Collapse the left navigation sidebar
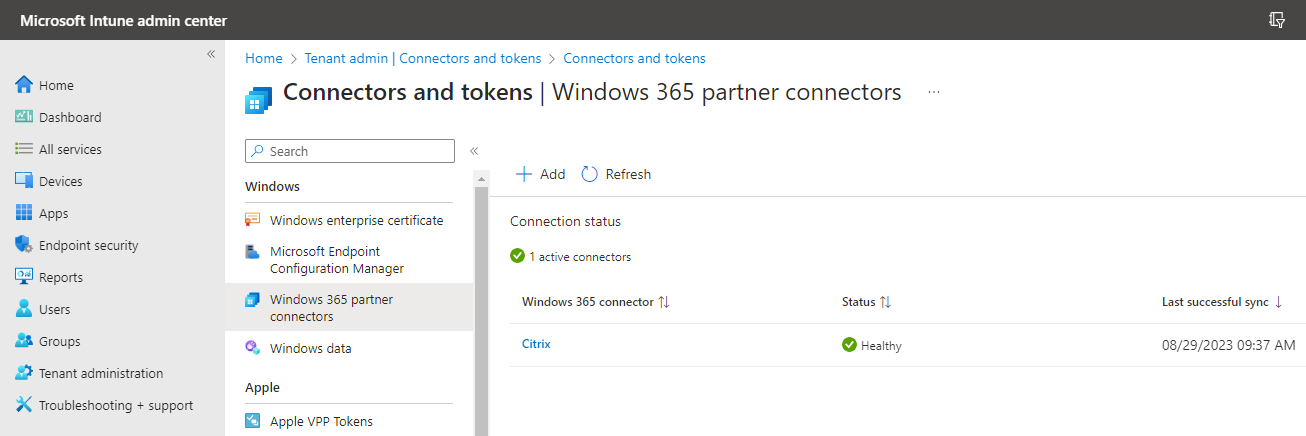 [x=211, y=54]
